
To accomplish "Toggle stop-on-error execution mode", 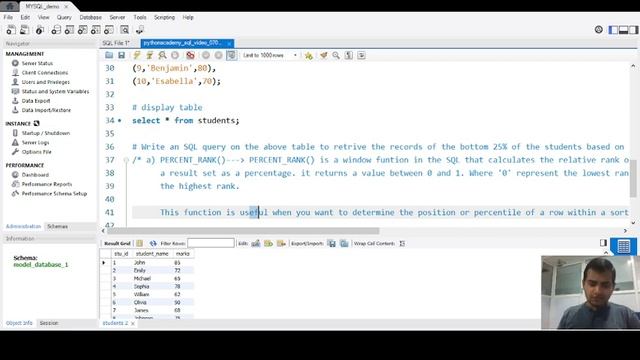I will tap(190, 55).
